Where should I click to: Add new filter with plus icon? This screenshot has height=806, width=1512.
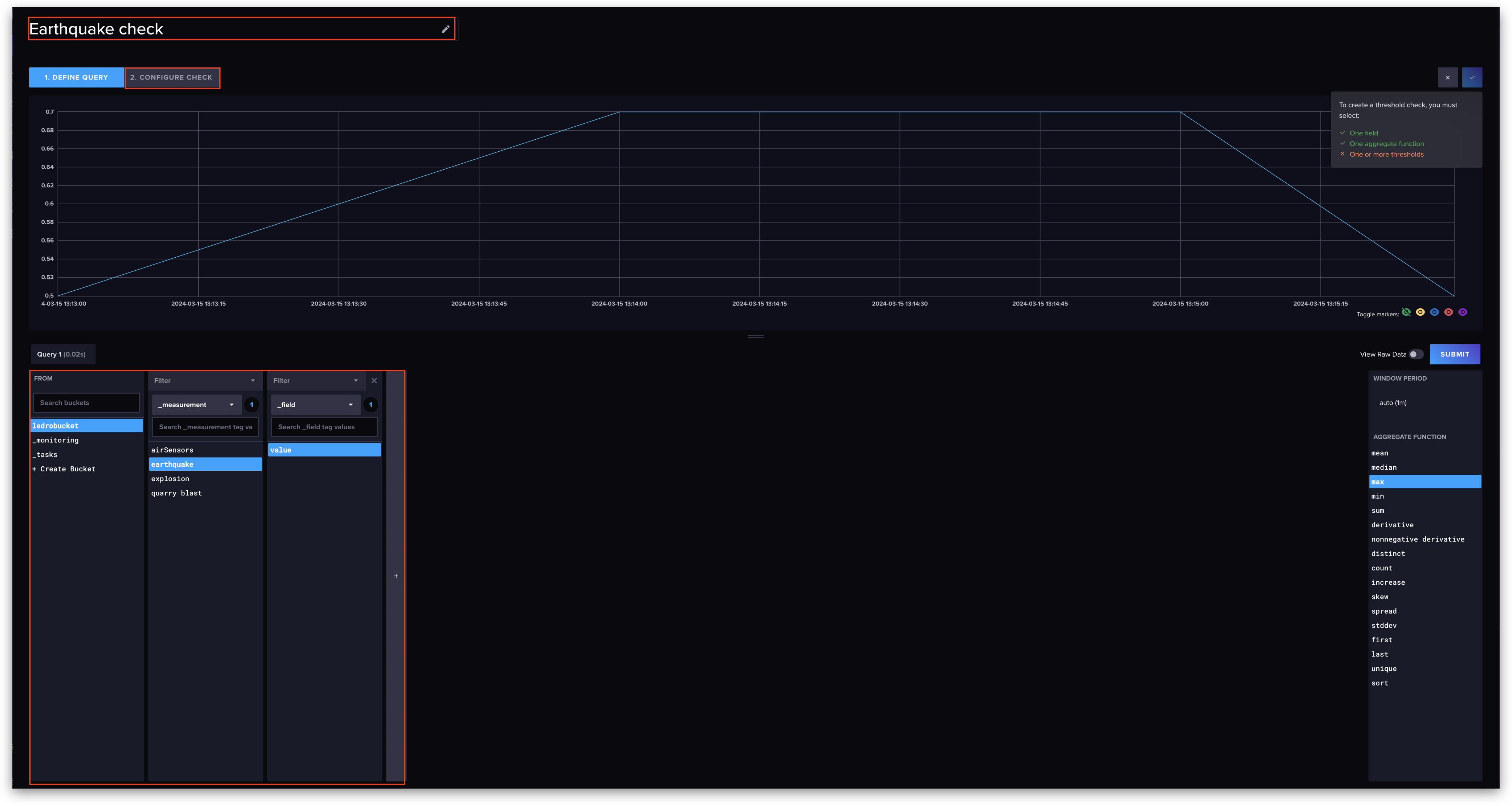(396, 576)
